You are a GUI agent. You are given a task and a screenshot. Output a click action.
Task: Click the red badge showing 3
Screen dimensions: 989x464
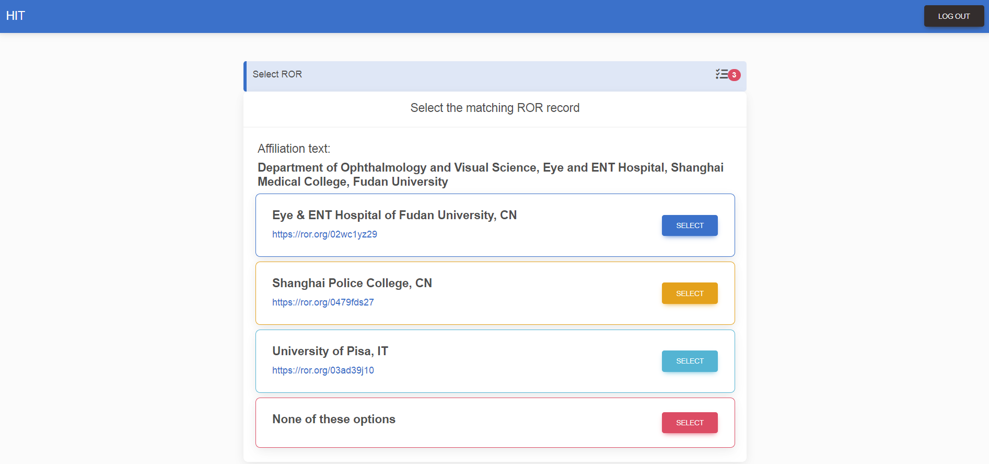pyautogui.click(x=734, y=75)
